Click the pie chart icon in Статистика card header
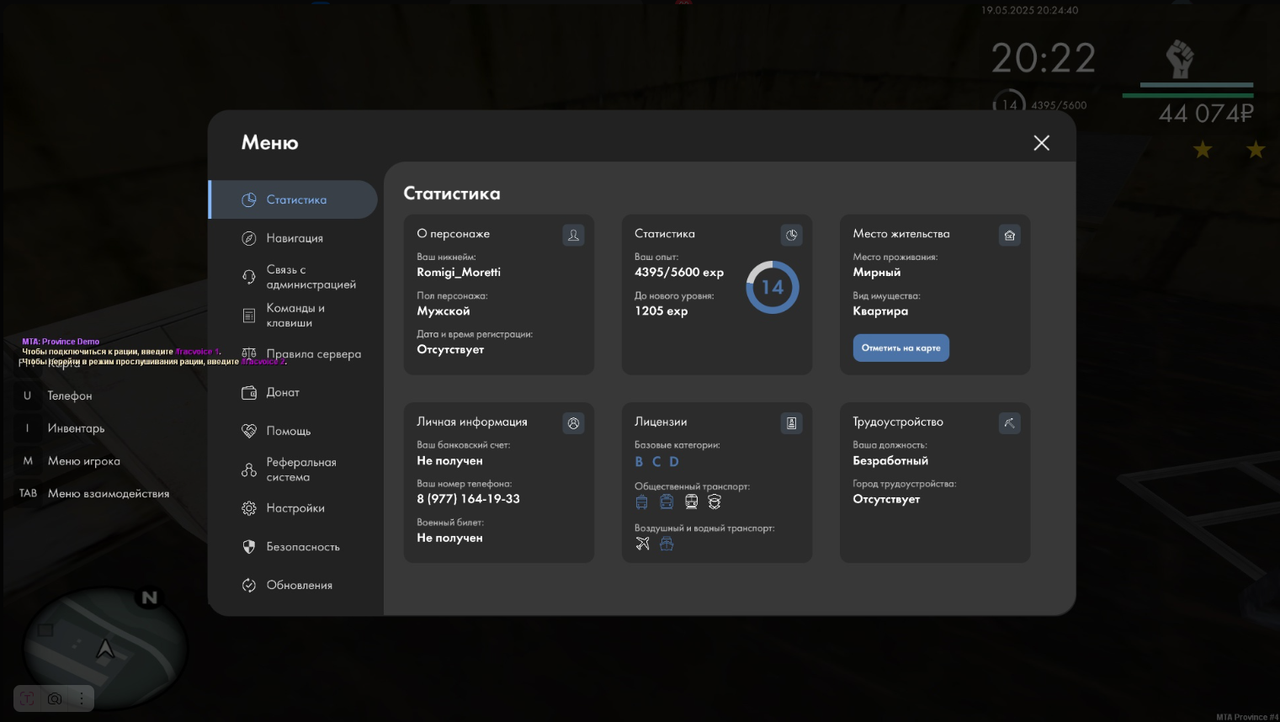Viewport: 1280px width, 722px height. 791,235
